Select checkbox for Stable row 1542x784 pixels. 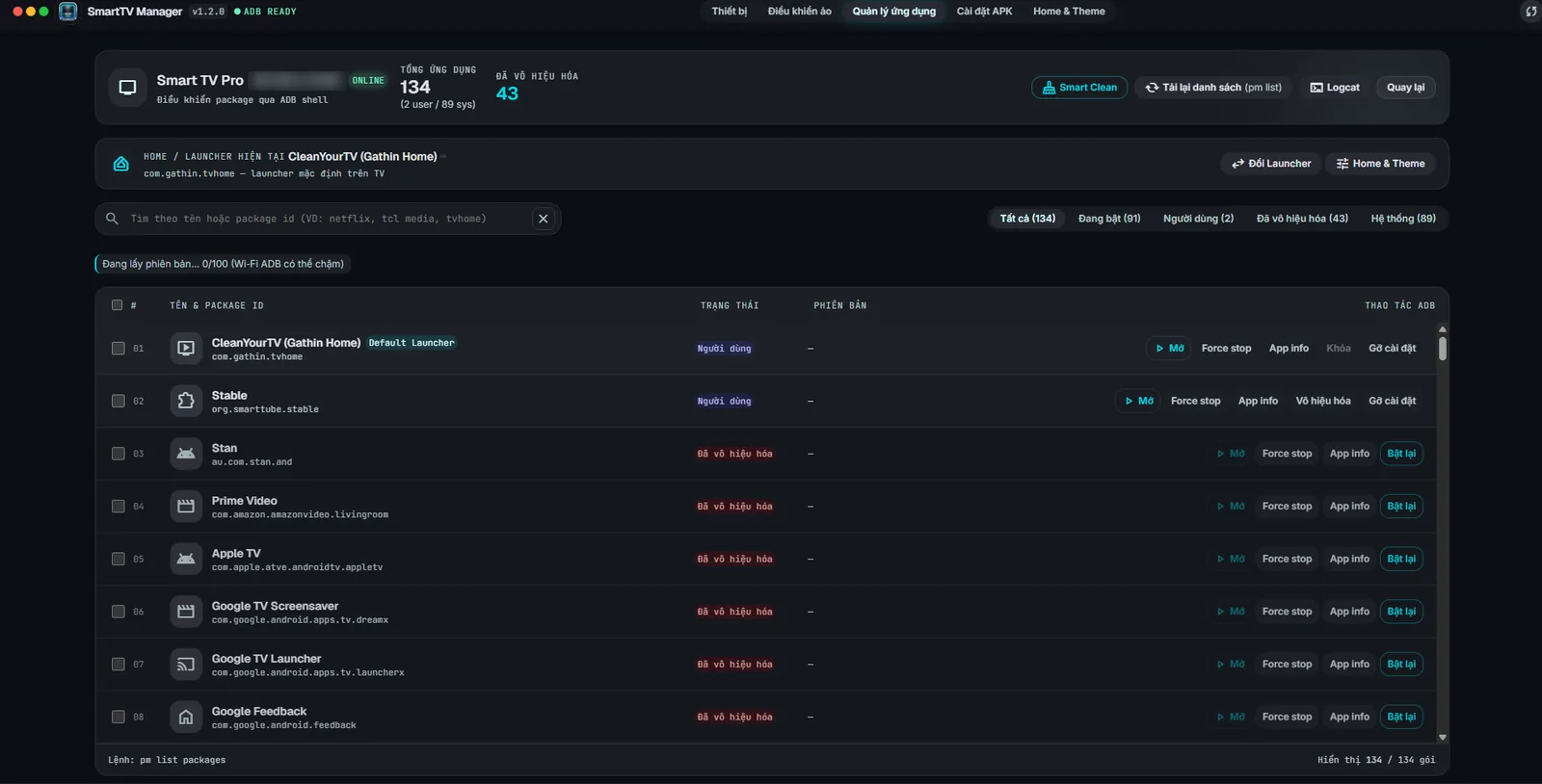(118, 401)
